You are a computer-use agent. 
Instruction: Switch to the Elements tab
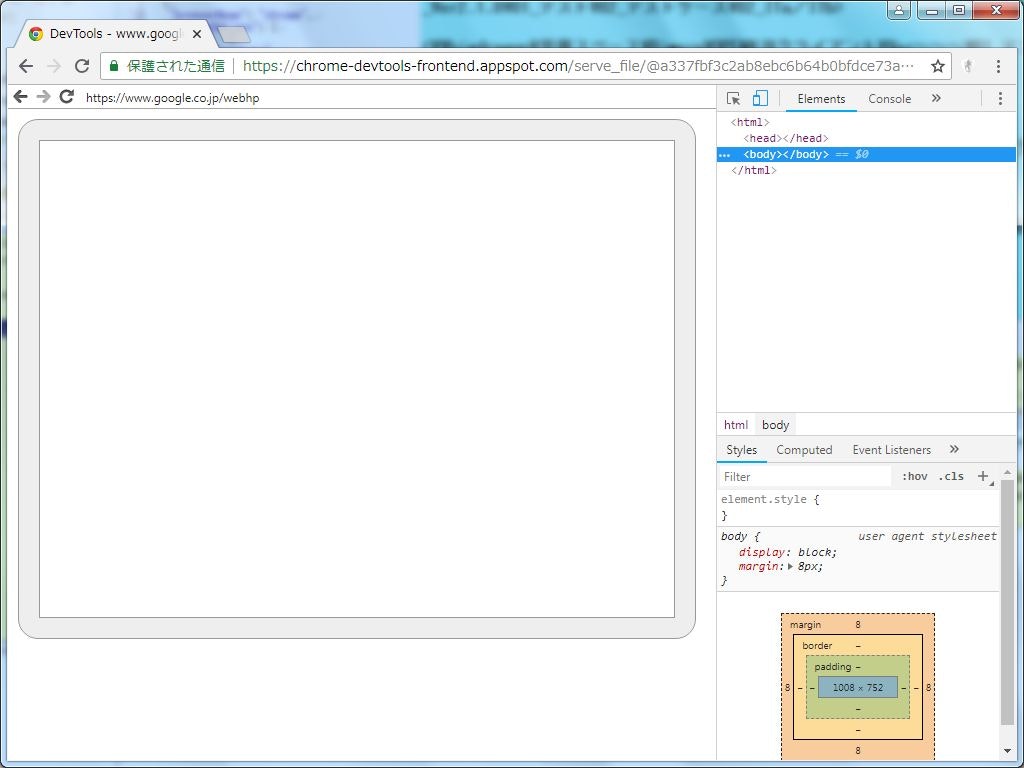coord(821,99)
